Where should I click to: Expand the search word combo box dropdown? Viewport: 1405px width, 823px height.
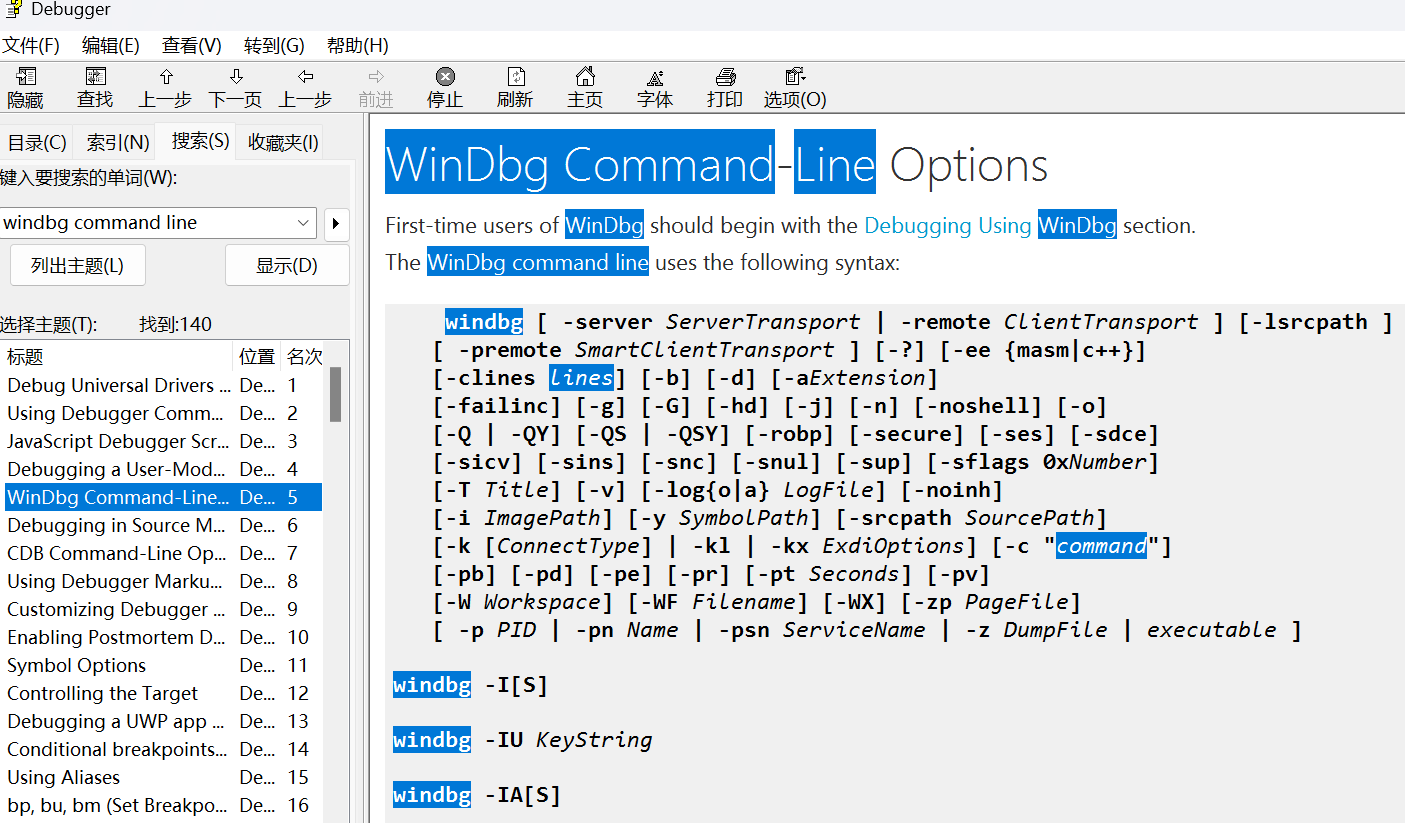point(303,223)
